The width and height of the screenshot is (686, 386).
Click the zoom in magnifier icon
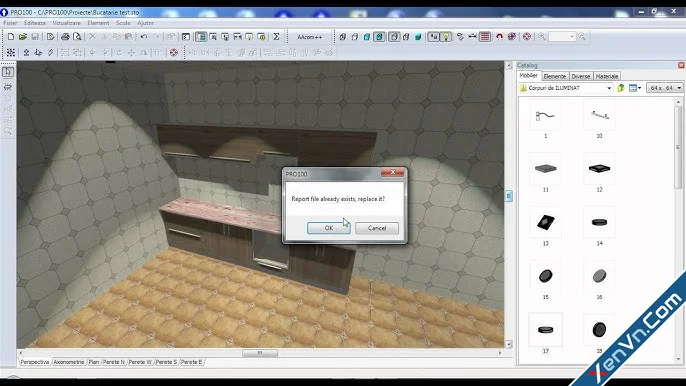coord(542,37)
